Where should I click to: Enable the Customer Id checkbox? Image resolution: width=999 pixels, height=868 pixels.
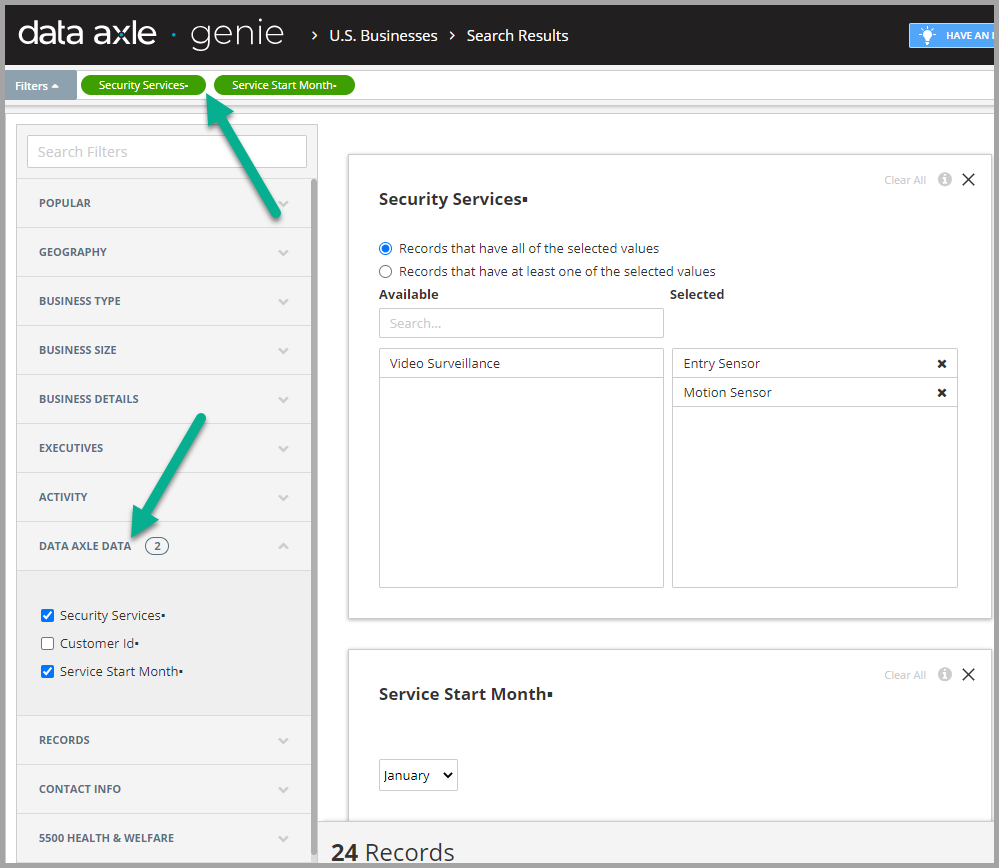click(x=47, y=643)
